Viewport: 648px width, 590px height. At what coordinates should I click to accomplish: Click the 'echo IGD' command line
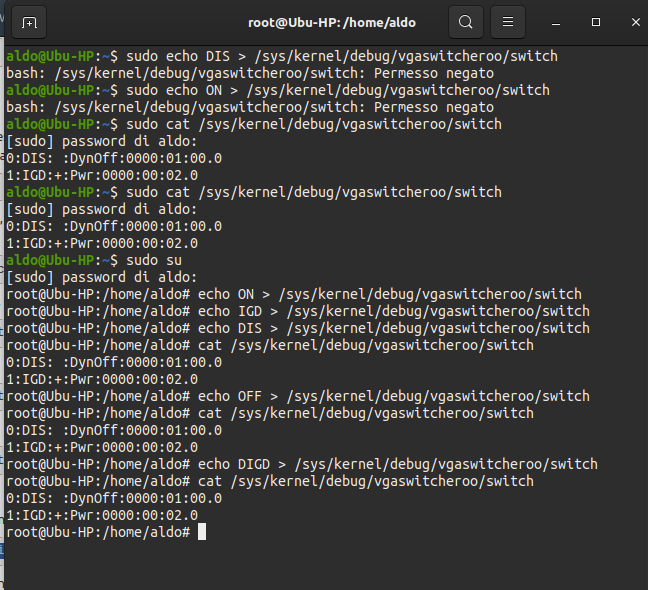(x=298, y=311)
